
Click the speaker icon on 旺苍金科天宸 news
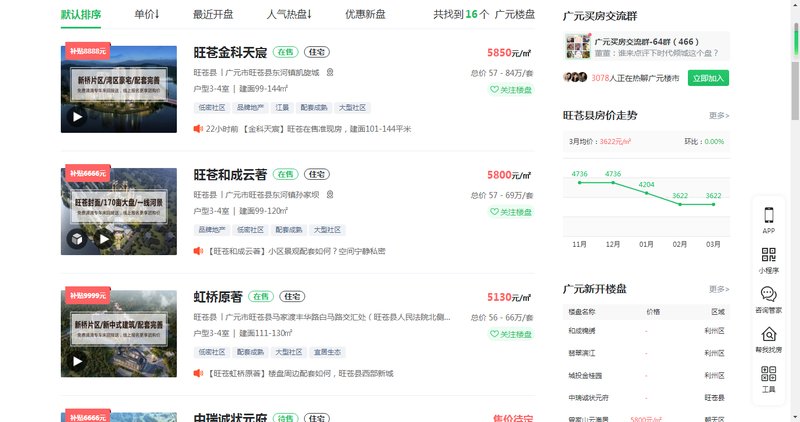pos(198,129)
